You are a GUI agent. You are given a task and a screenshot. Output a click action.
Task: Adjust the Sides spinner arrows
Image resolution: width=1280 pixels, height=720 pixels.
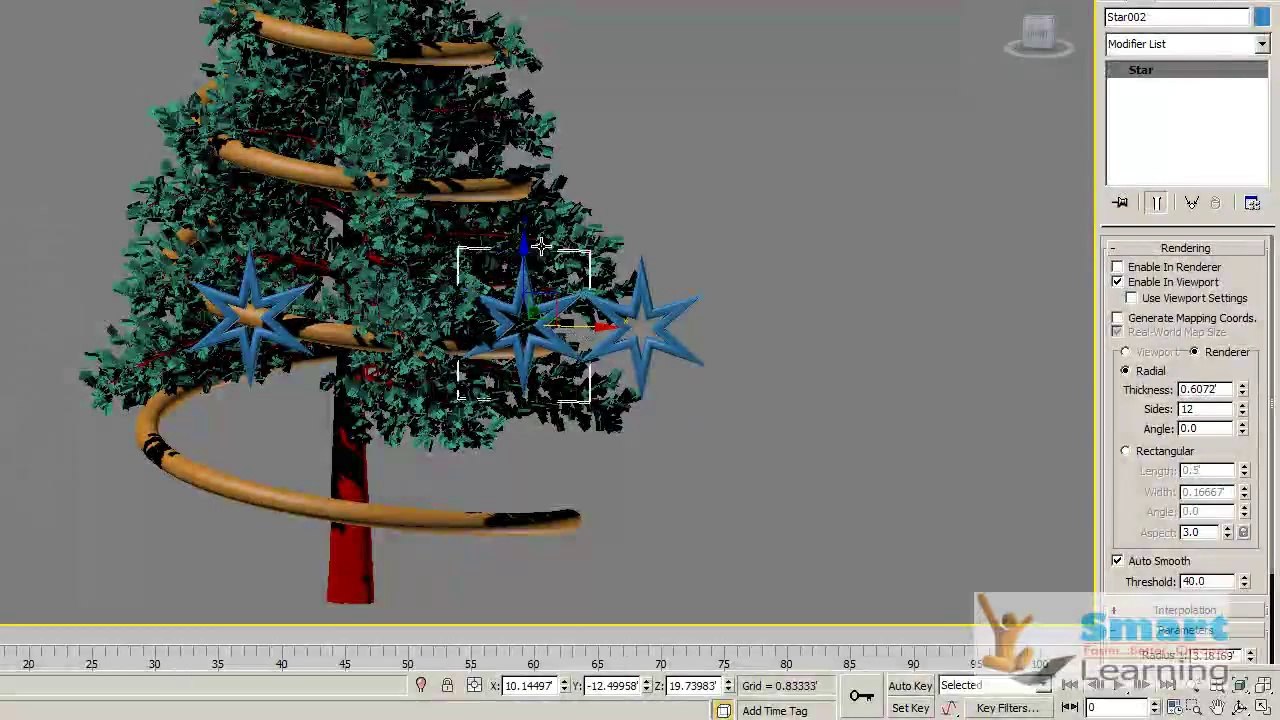coord(1243,409)
